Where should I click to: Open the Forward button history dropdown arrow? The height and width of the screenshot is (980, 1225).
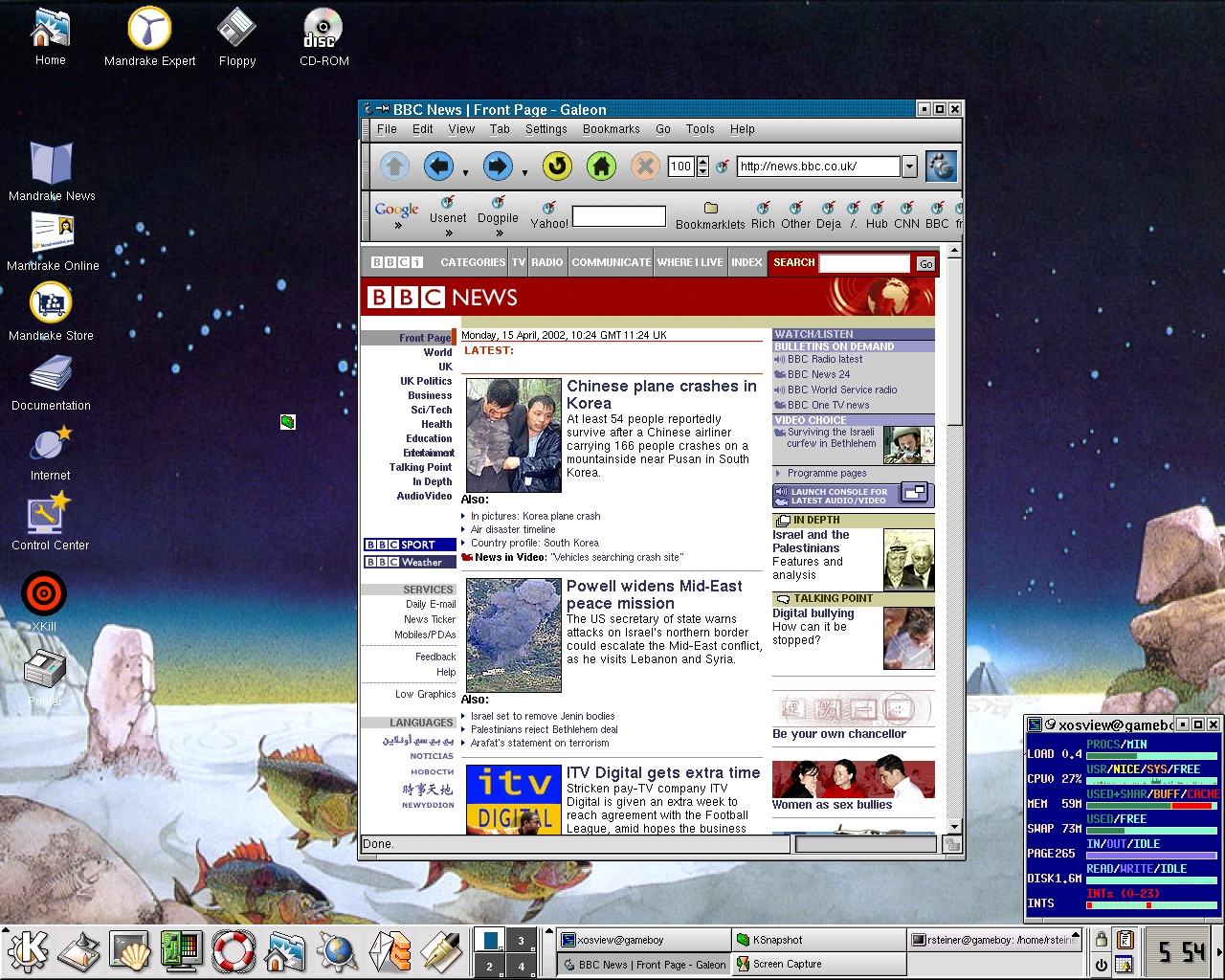[524, 173]
